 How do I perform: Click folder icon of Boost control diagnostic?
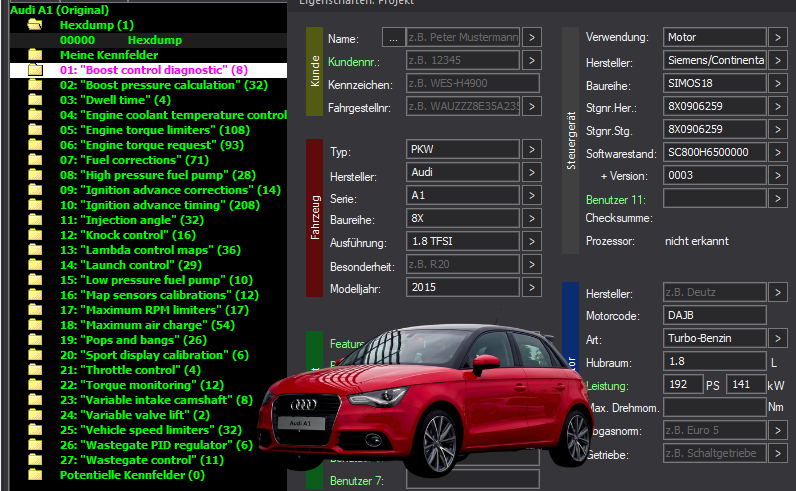[x=35, y=70]
